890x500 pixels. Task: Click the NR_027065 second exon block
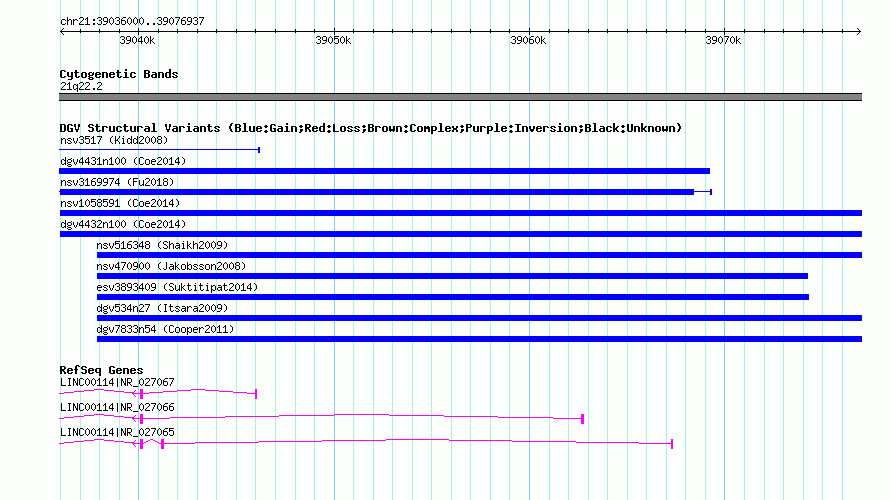tap(162, 444)
